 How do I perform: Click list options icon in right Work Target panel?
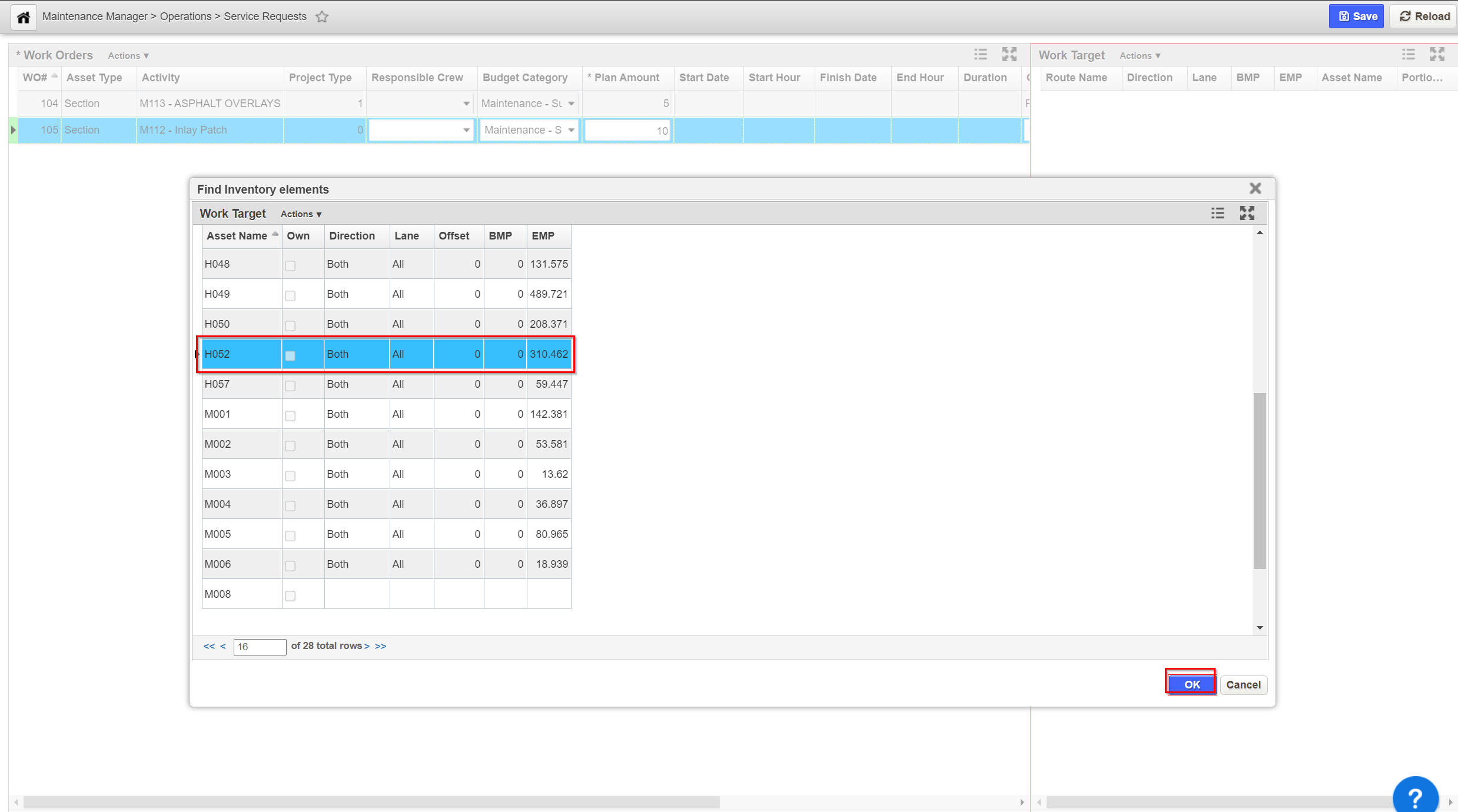pyautogui.click(x=1408, y=55)
